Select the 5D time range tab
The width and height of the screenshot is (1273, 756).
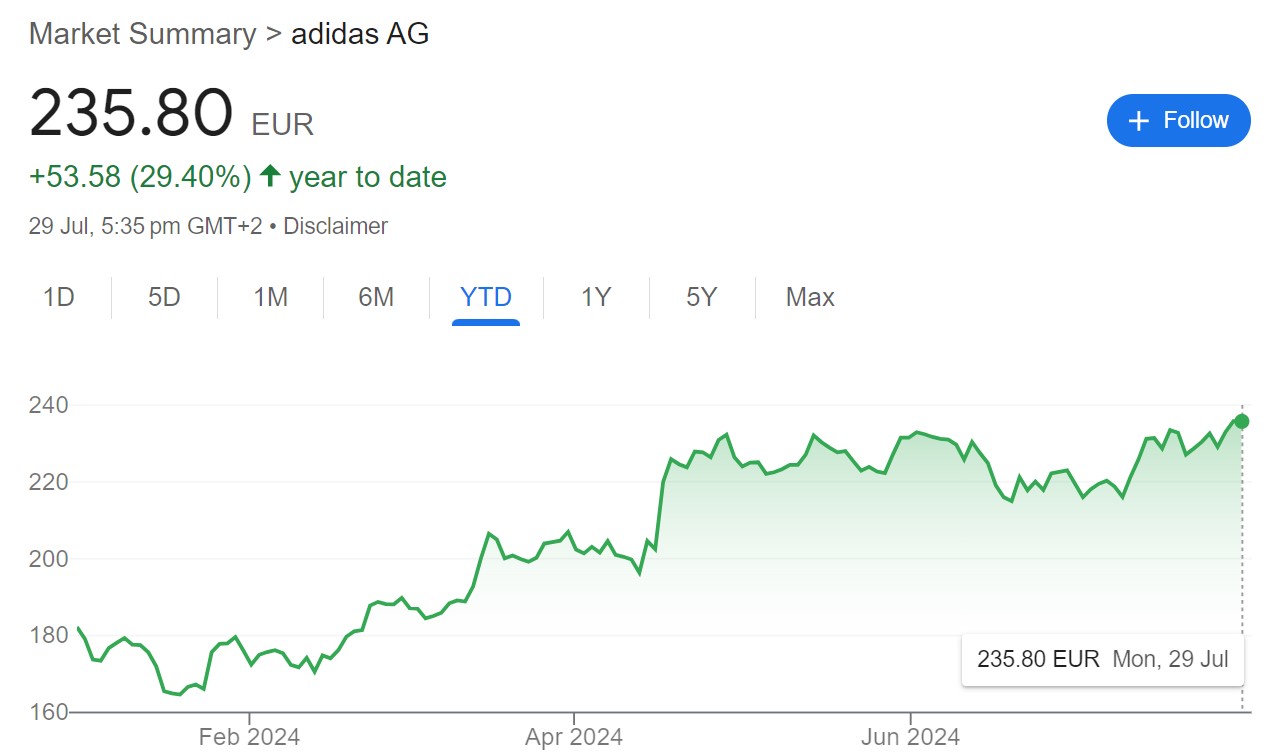164,297
